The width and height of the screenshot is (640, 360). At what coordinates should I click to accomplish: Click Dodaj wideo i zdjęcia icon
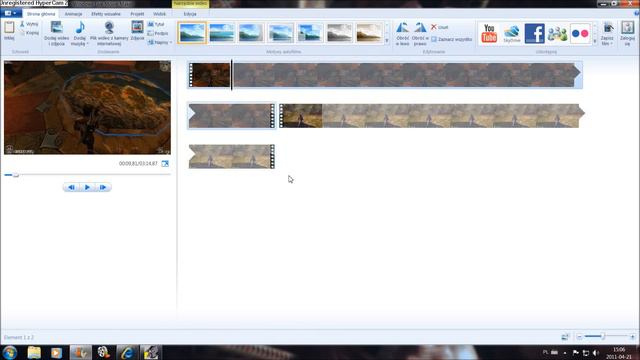click(56, 28)
